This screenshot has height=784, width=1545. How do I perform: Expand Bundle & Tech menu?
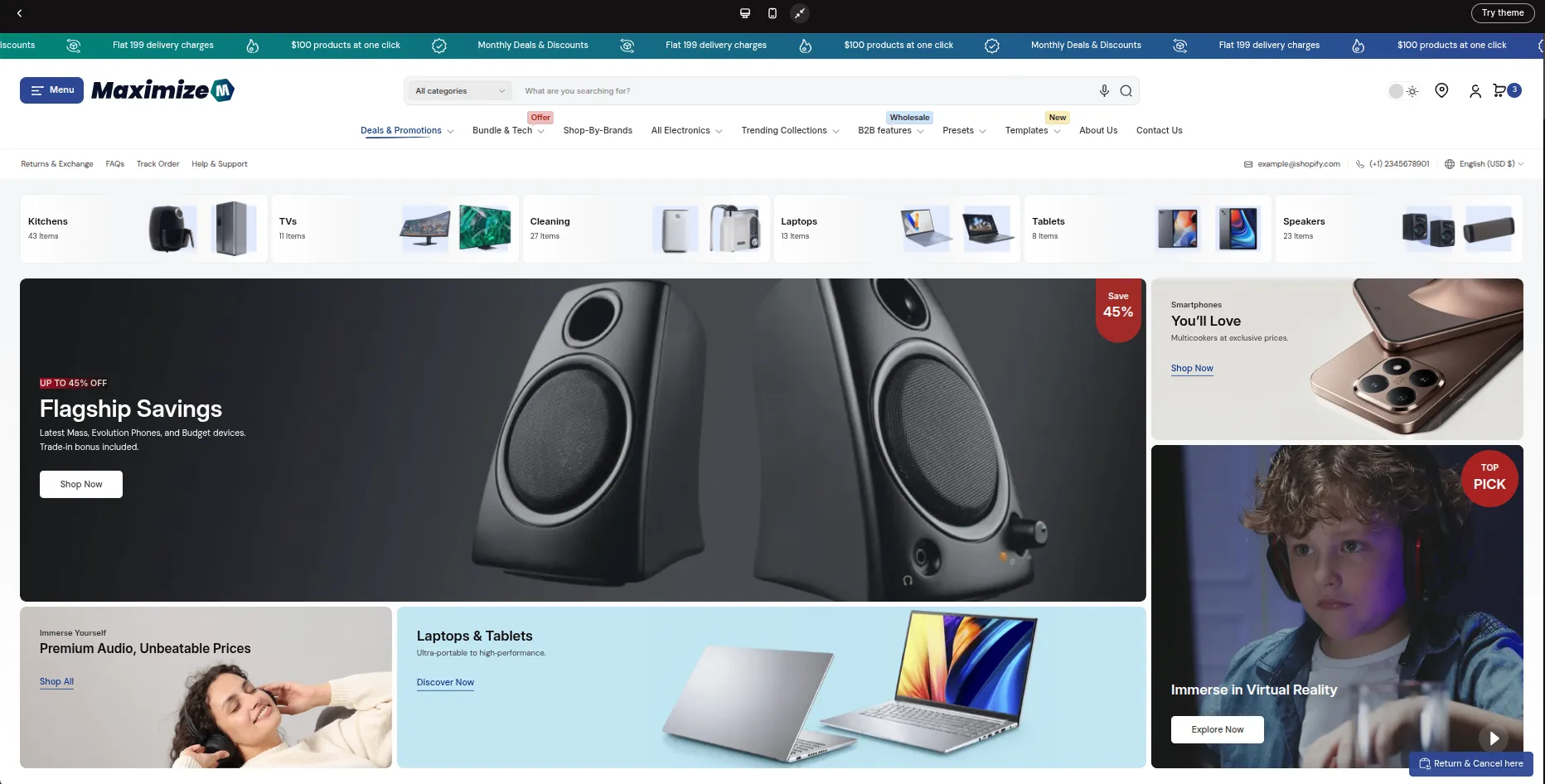[508, 131]
